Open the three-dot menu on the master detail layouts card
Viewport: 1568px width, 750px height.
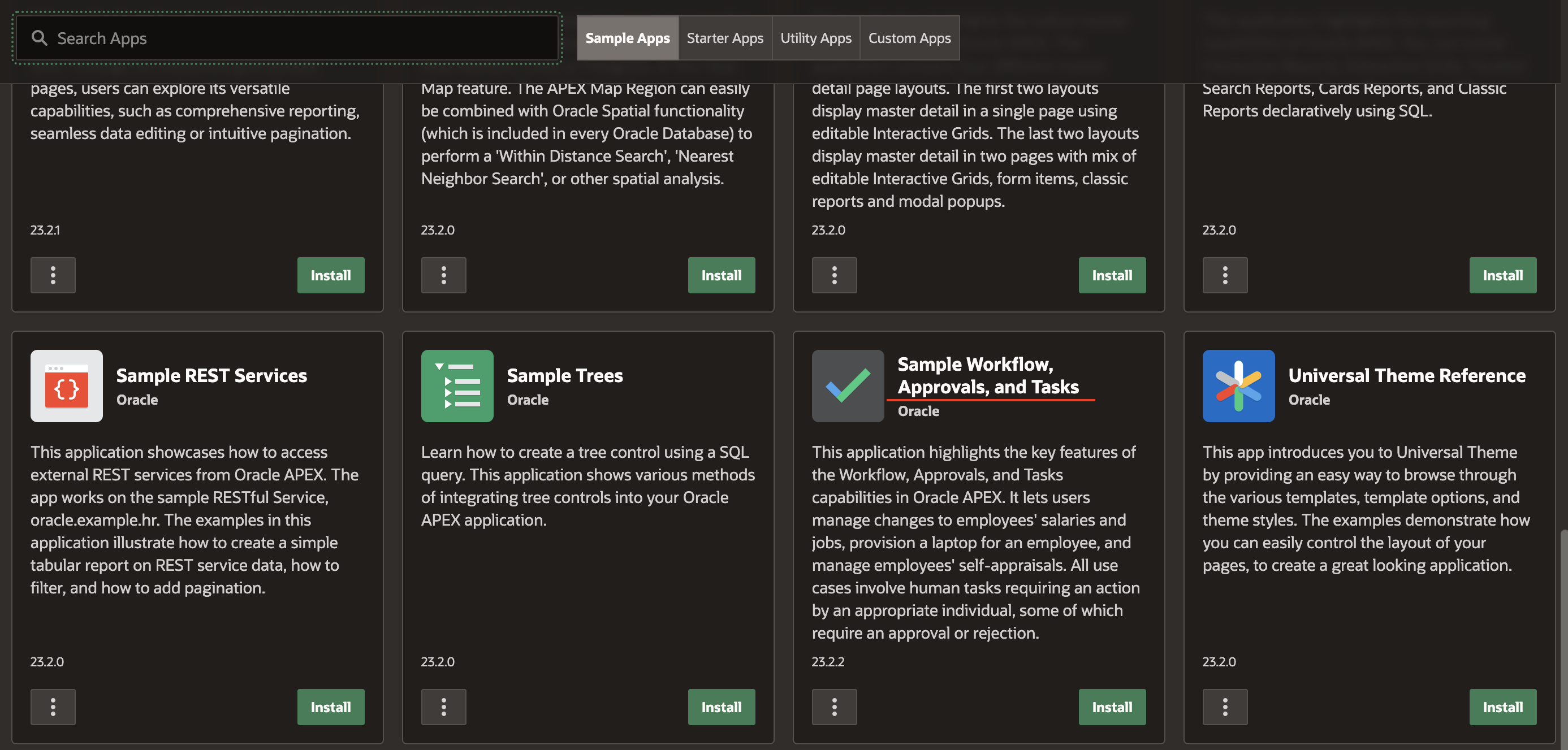(x=834, y=275)
